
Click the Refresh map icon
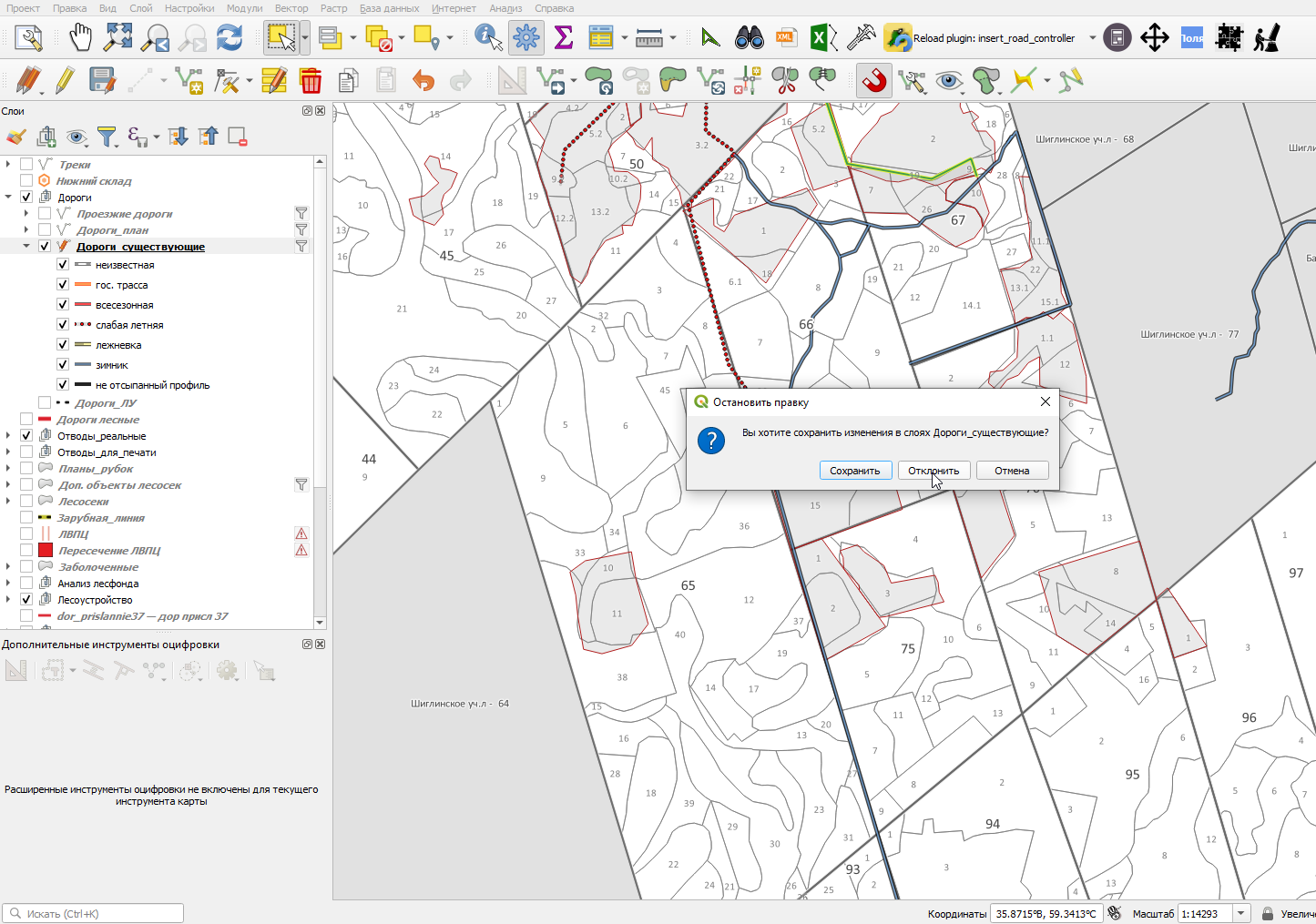tap(230, 38)
